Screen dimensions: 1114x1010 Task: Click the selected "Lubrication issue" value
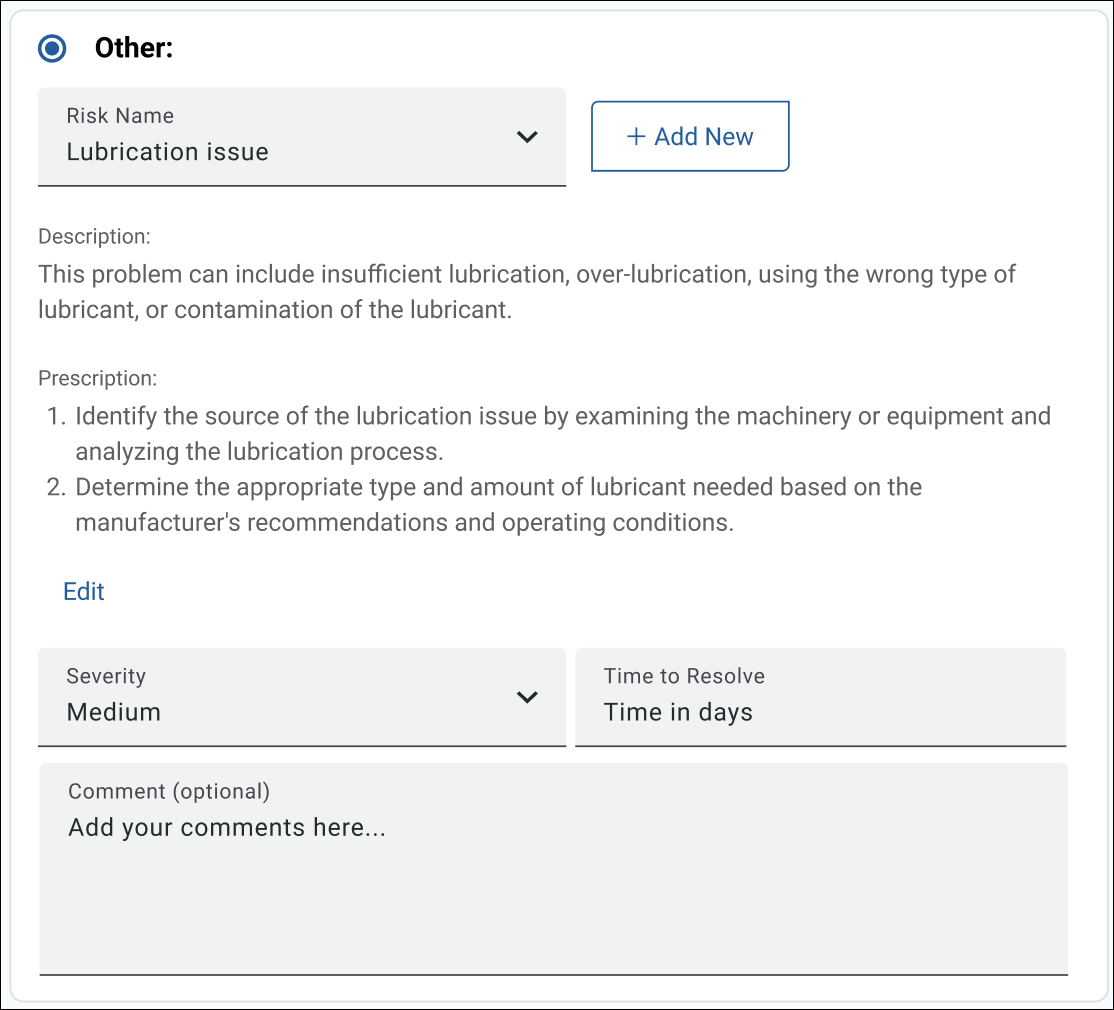tap(167, 152)
